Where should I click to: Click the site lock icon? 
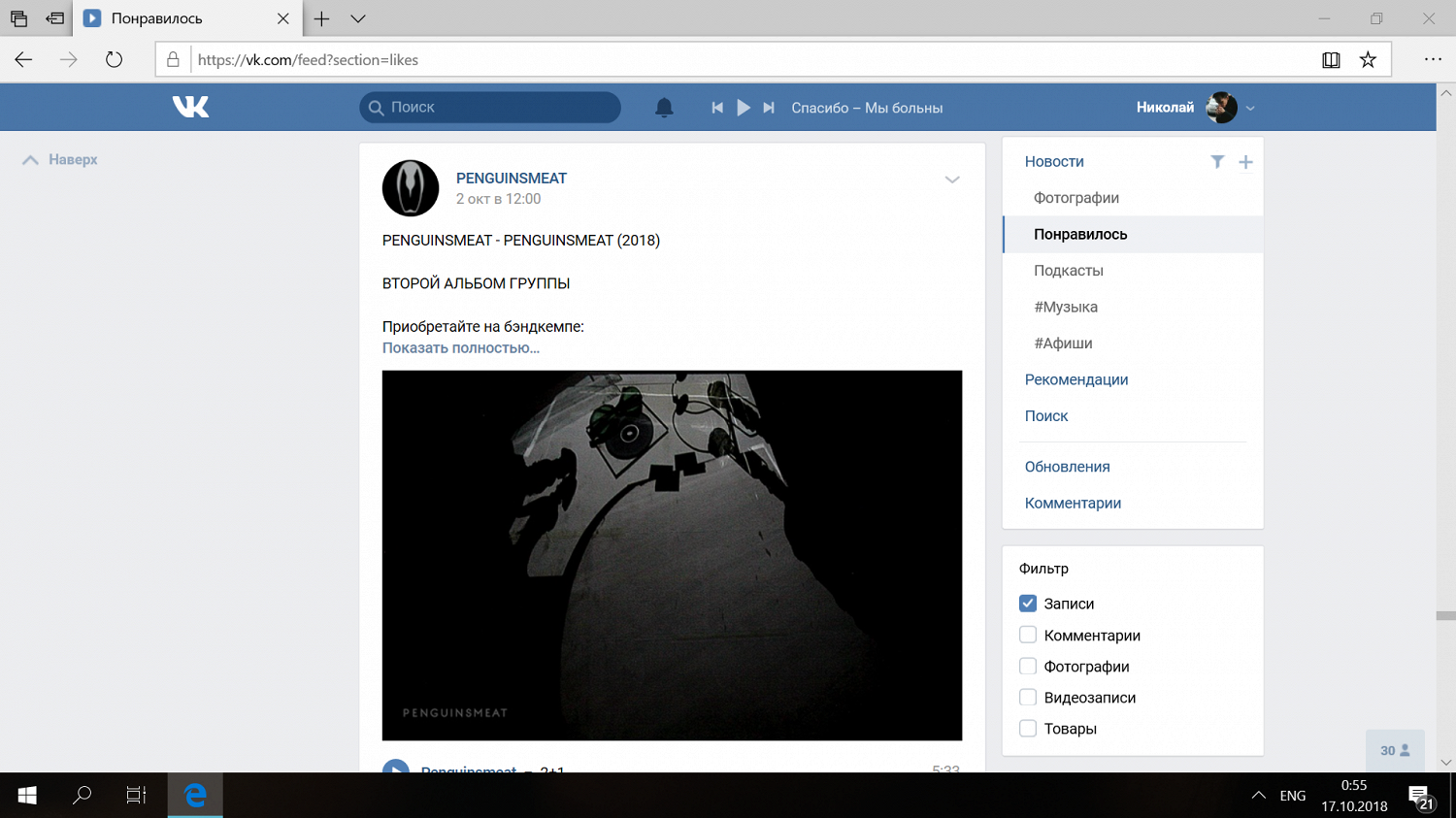click(x=173, y=59)
